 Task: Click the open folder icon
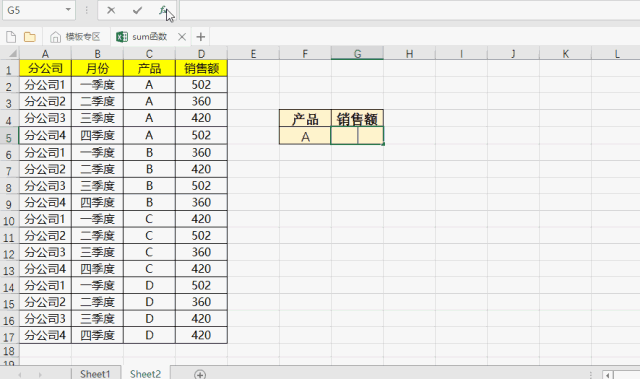[29, 37]
